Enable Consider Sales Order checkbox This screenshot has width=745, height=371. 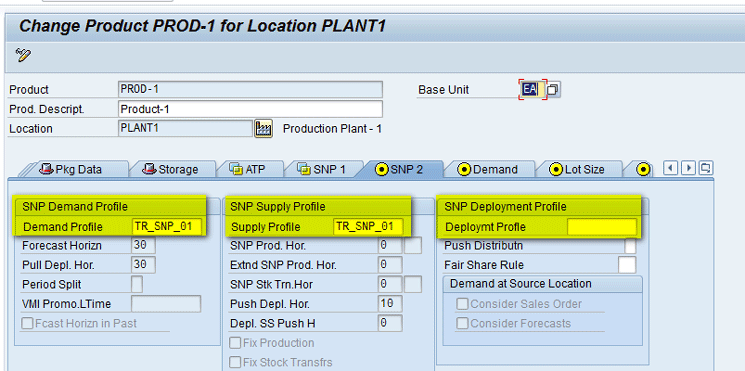[x=462, y=304]
